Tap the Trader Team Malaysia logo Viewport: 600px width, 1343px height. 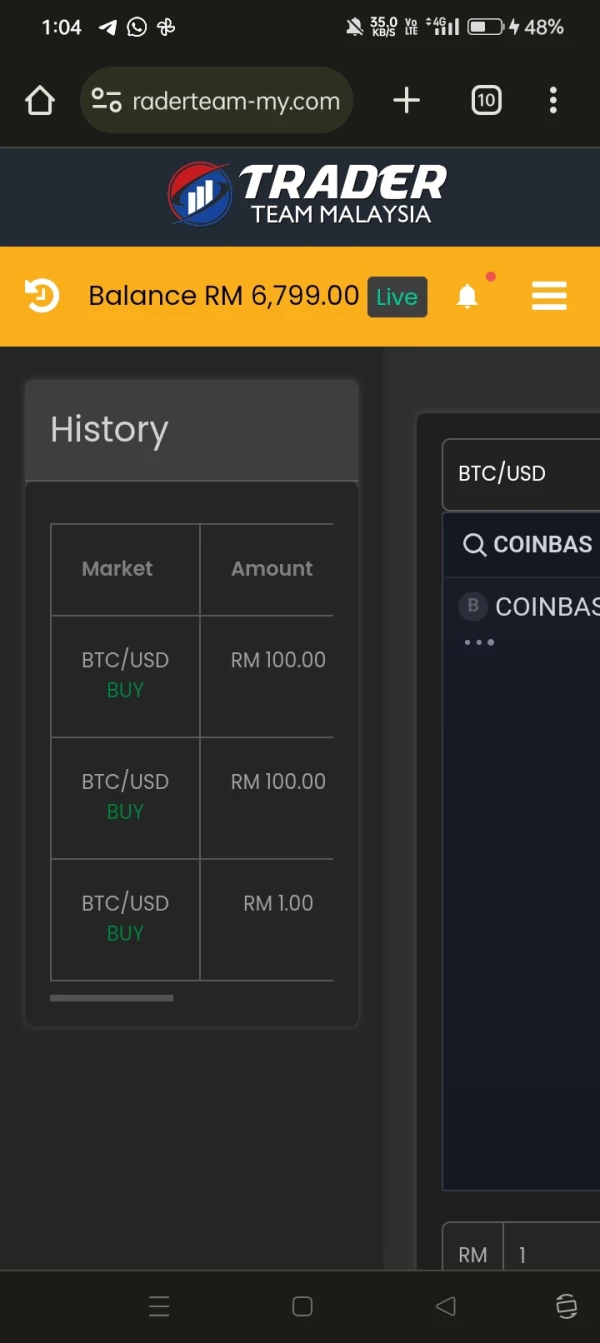(x=308, y=194)
